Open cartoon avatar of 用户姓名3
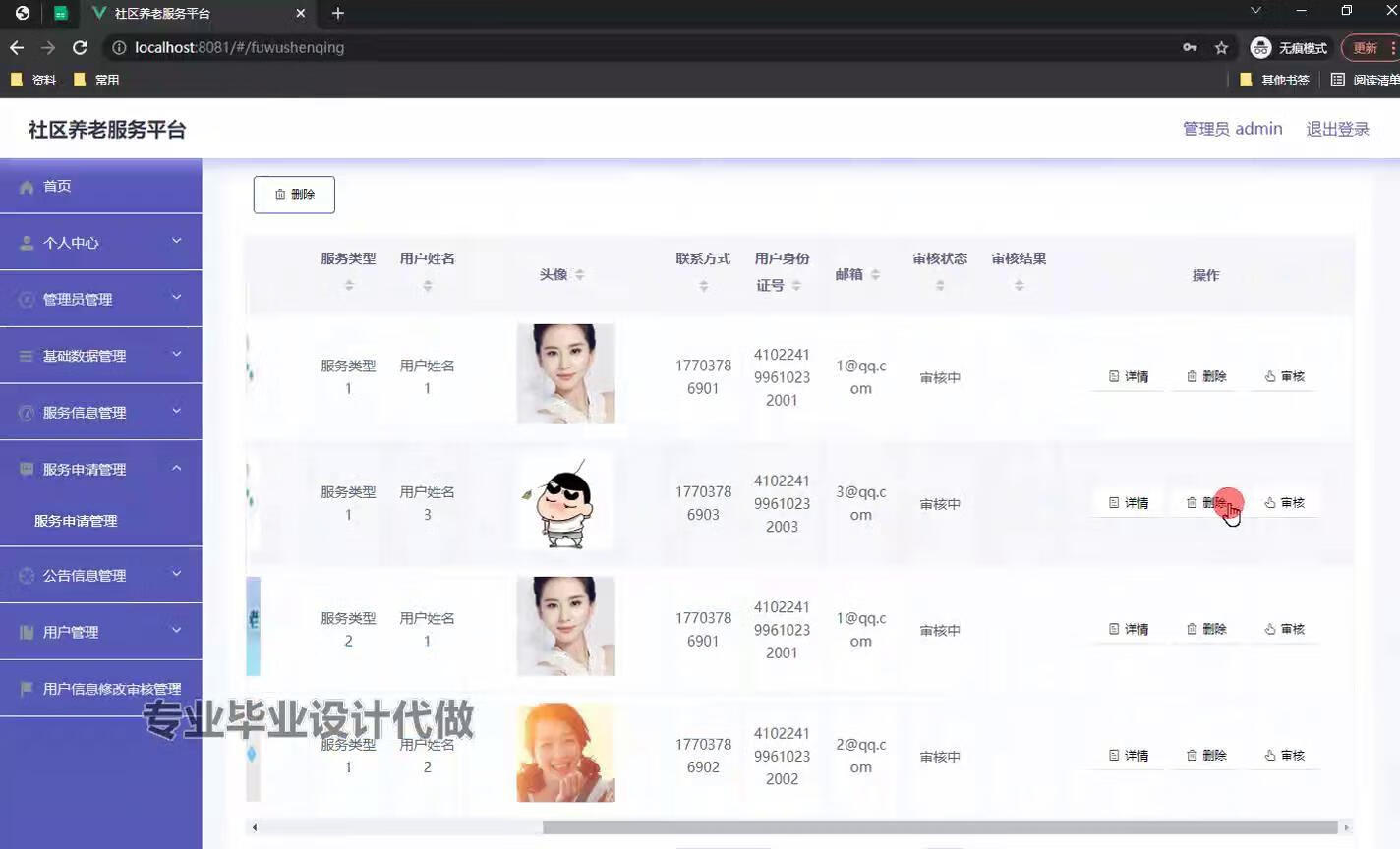 point(565,500)
